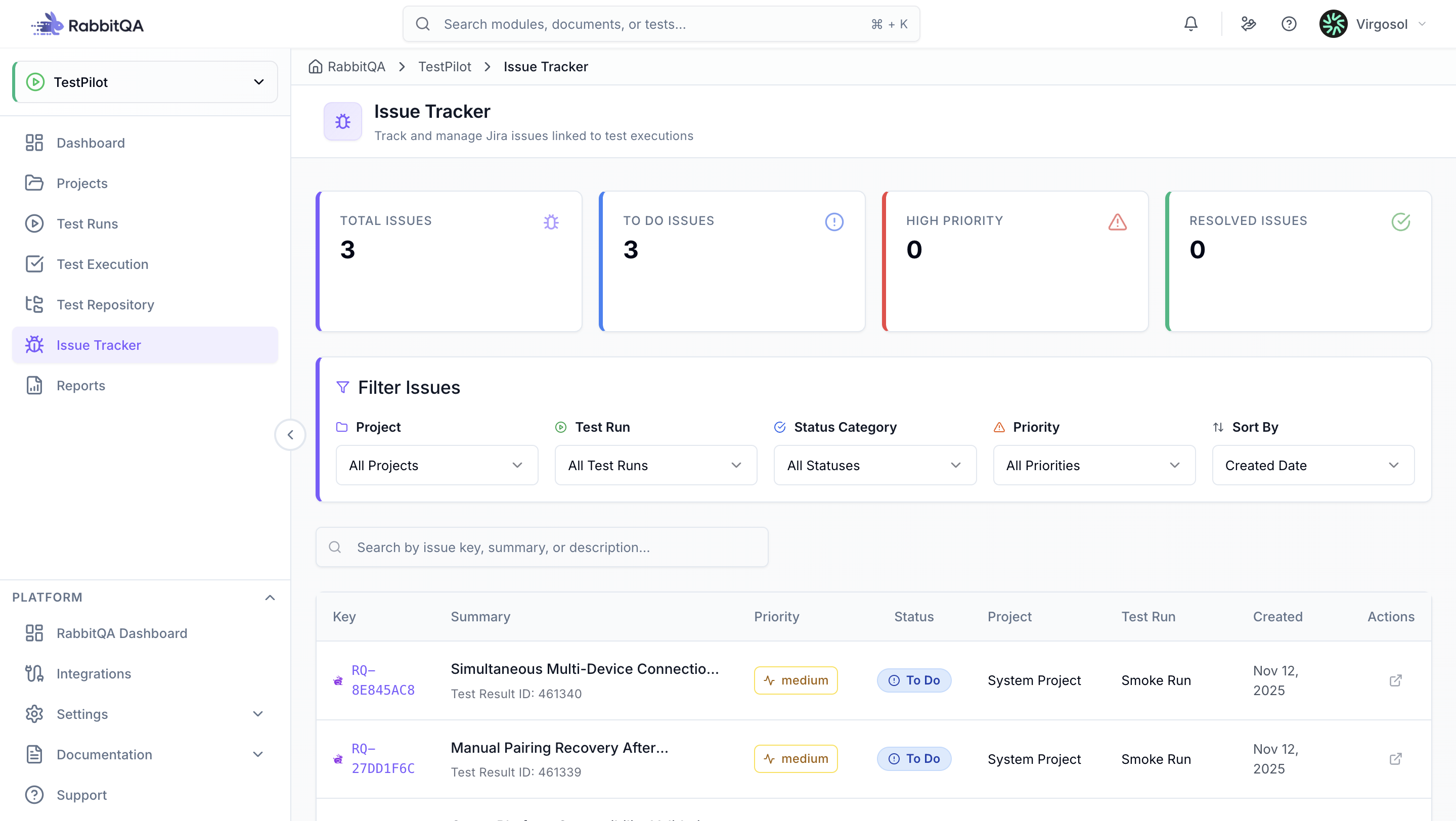
Task: Click 'Test Result ID: 461339' text
Action: click(515, 772)
